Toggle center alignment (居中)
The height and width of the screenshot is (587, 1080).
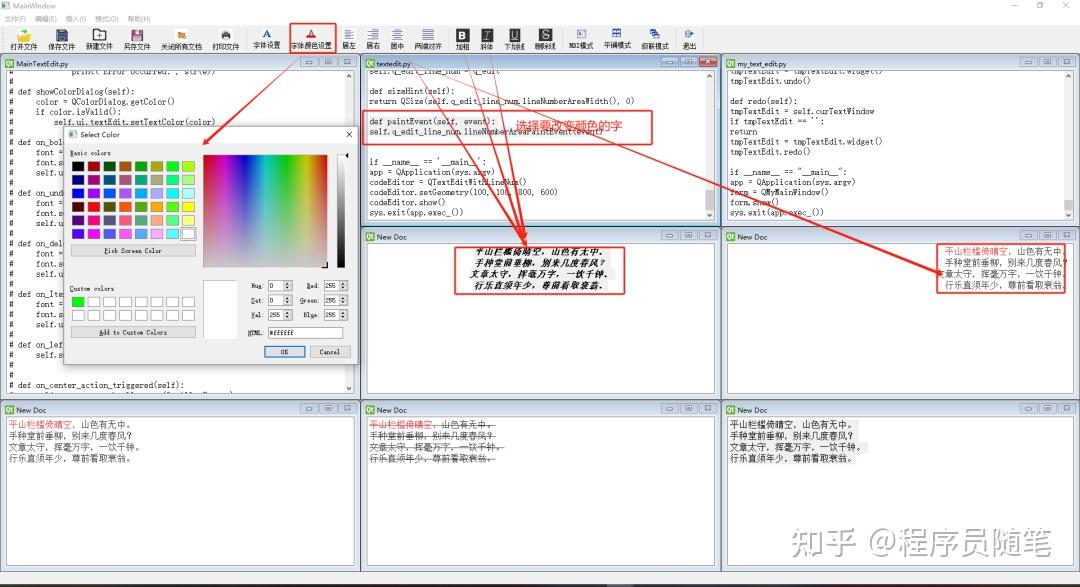pyautogui.click(x=398, y=38)
